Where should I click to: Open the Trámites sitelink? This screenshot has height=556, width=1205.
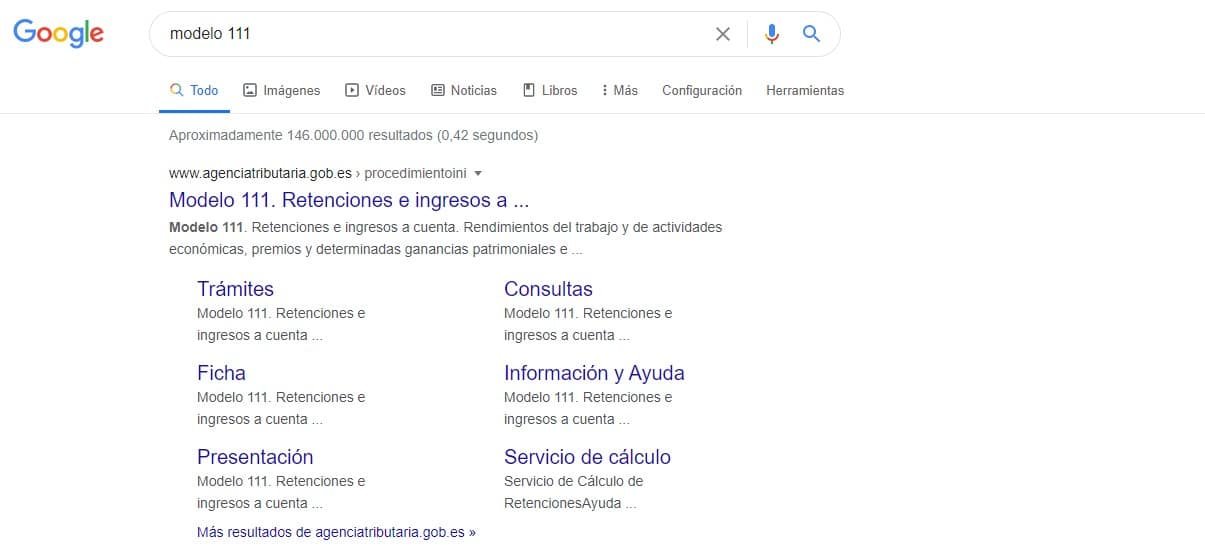pyautogui.click(x=235, y=289)
